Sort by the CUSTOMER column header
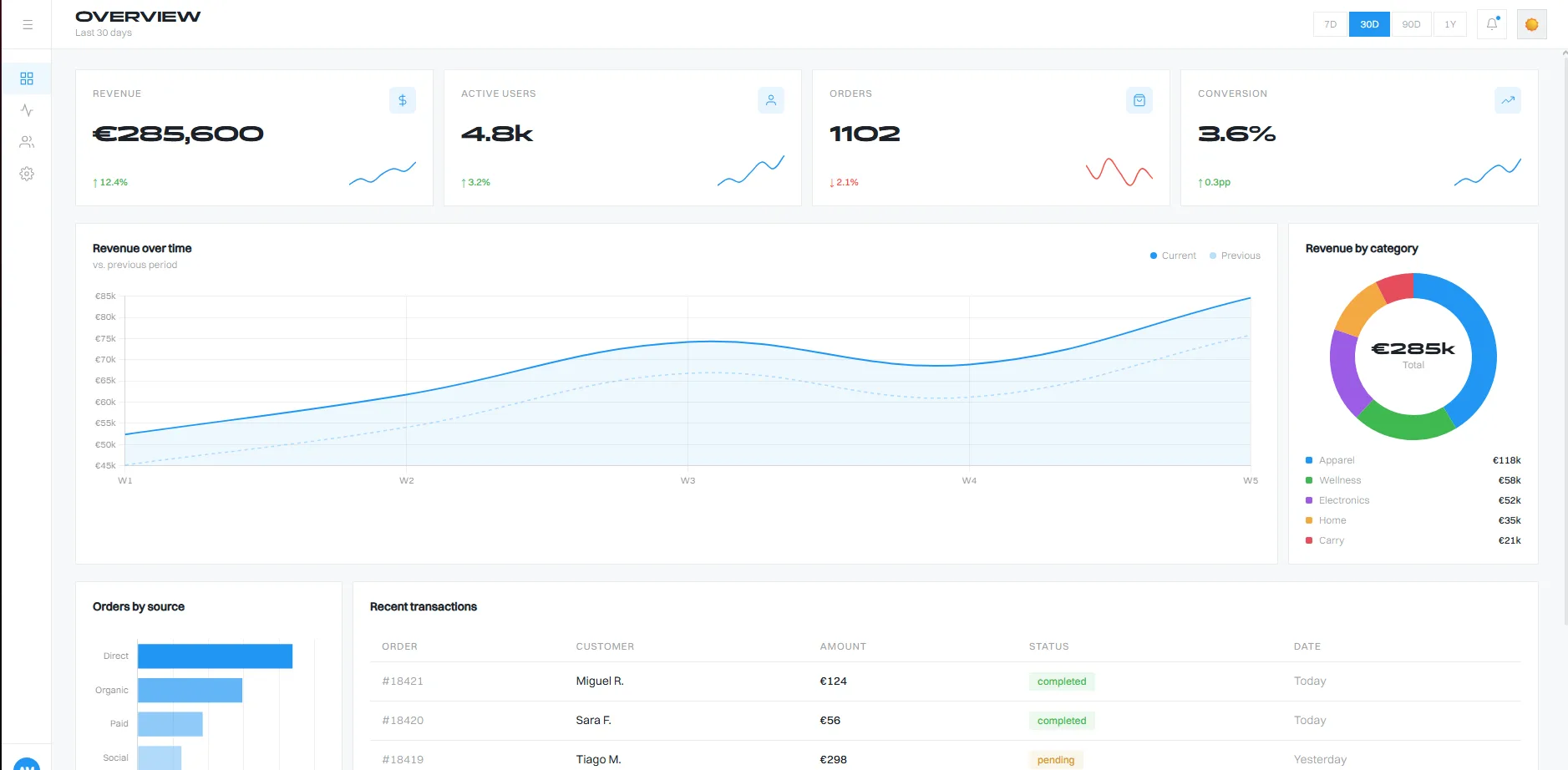Viewport: 1568px width, 770px height. click(605, 646)
